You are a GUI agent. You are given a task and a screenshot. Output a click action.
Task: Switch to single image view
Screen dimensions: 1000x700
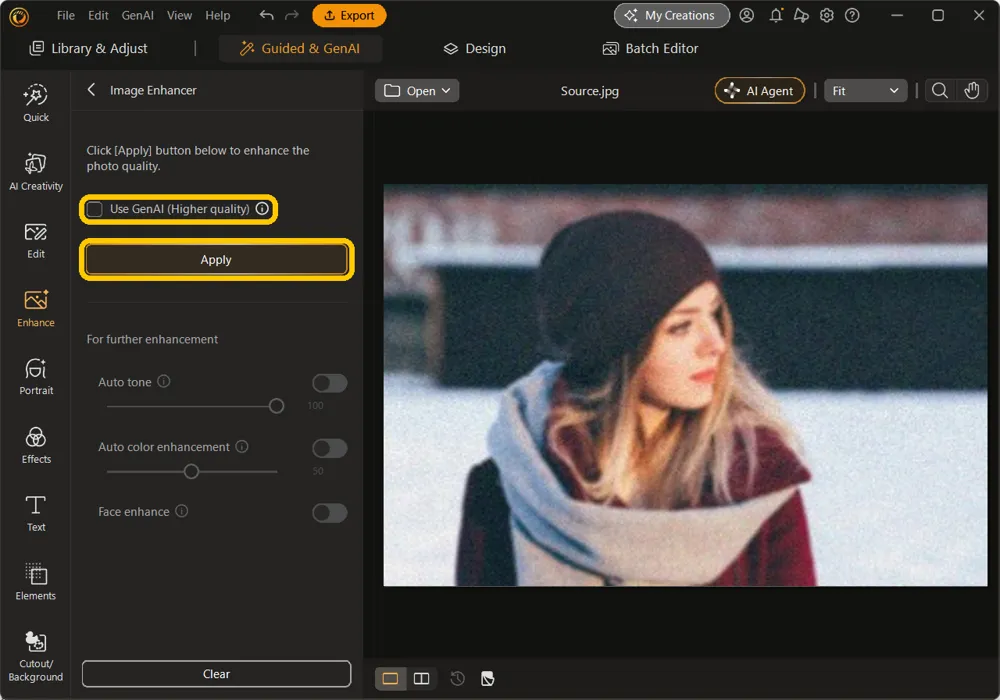390,678
